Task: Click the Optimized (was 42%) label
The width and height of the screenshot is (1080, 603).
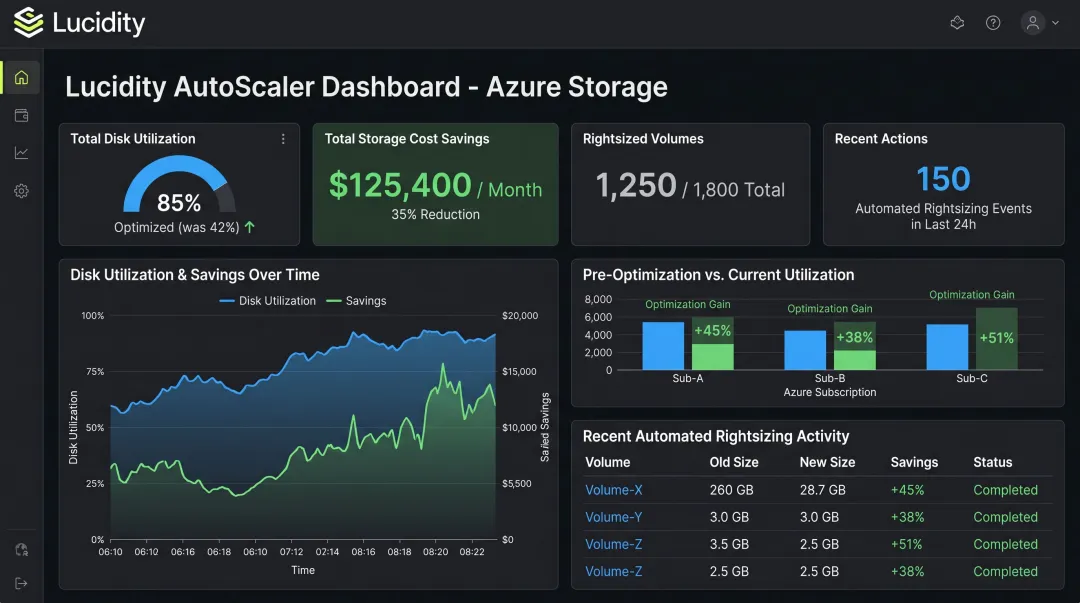Action: coord(176,227)
